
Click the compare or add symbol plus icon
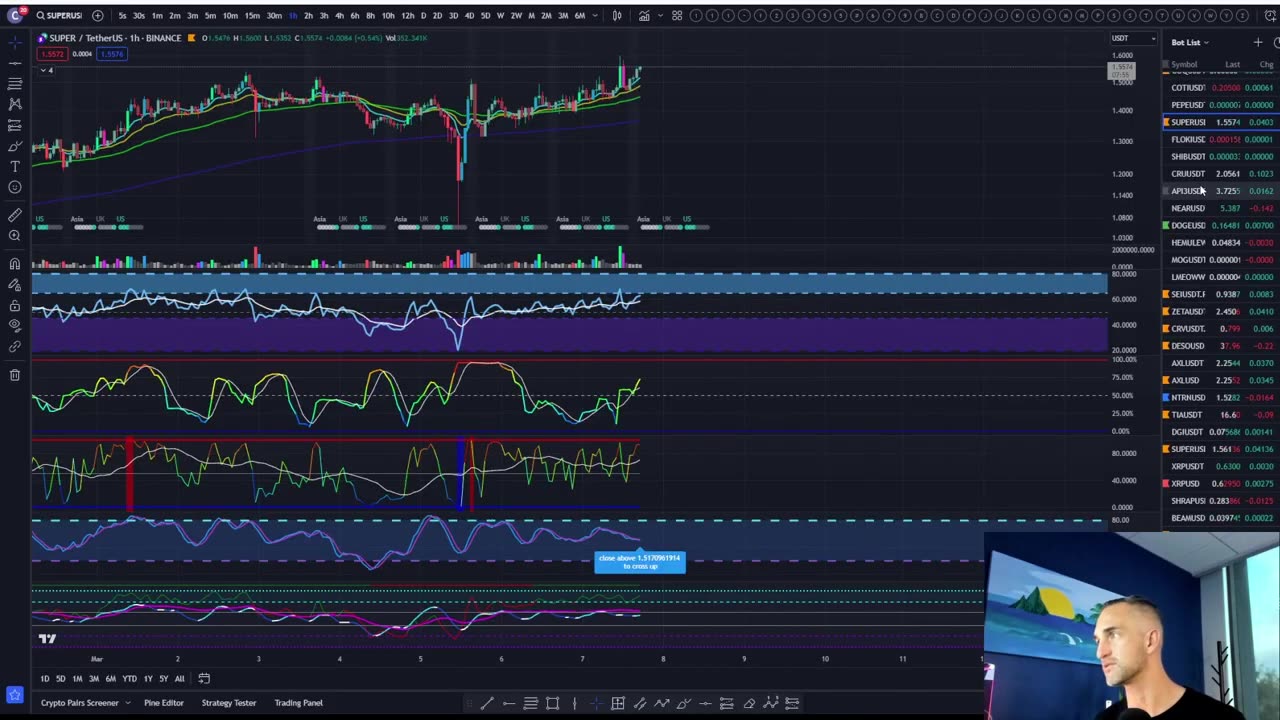click(x=97, y=15)
